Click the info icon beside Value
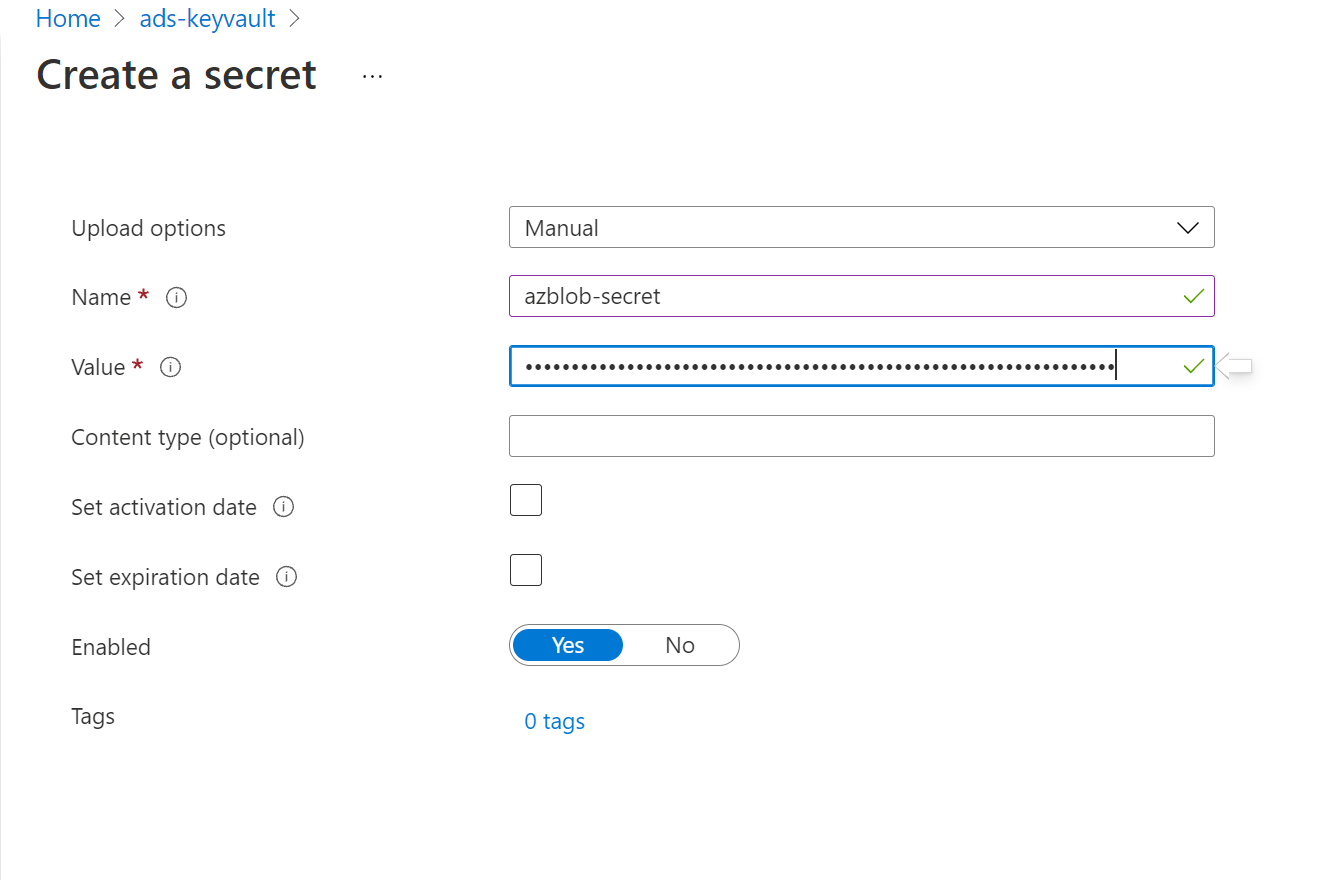This screenshot has width=1317, height=880. [x=171, y=367]
